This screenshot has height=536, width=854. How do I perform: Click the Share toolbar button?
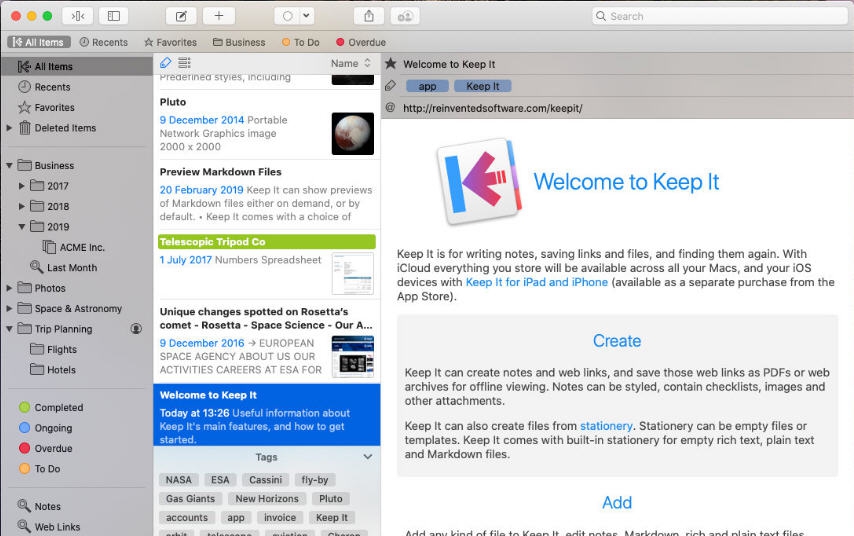tap(369, 16)
